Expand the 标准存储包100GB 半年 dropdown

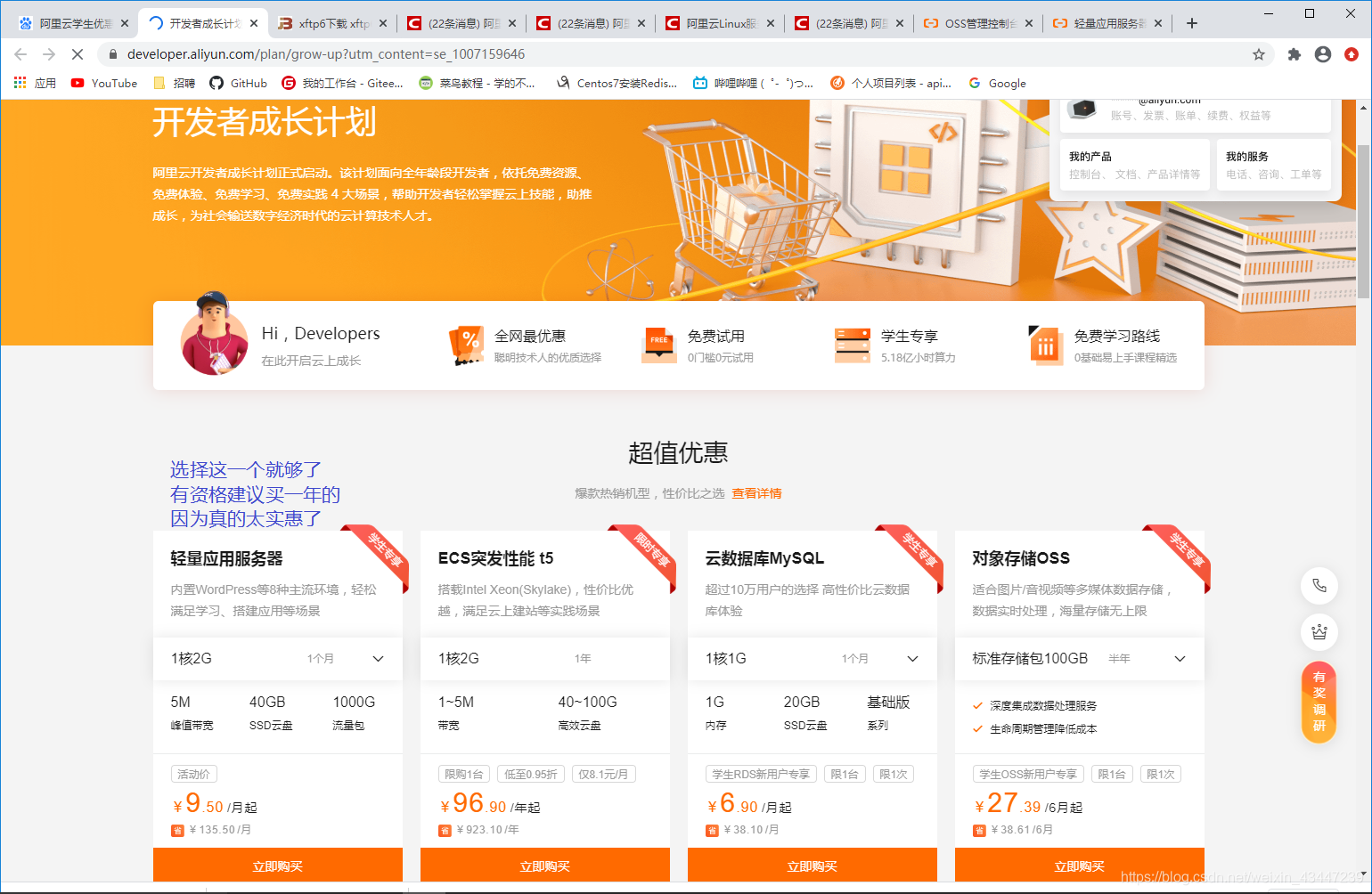[x=1180, y=659]
